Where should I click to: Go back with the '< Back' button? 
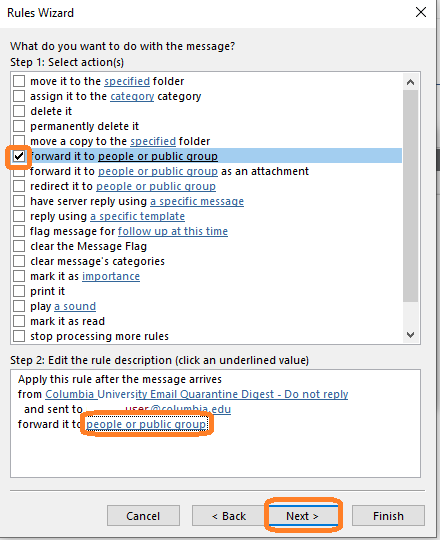[229, 516]
